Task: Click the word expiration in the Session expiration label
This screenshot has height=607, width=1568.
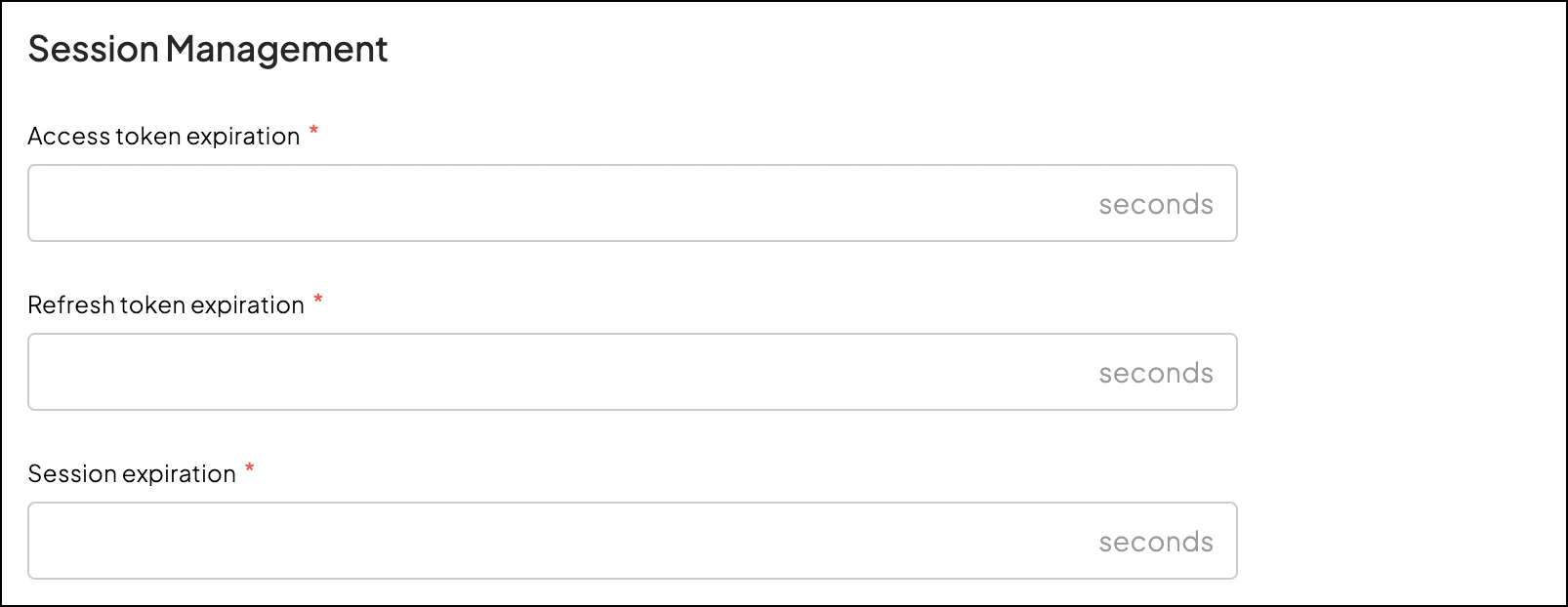Action: click(x=180, y=474)
